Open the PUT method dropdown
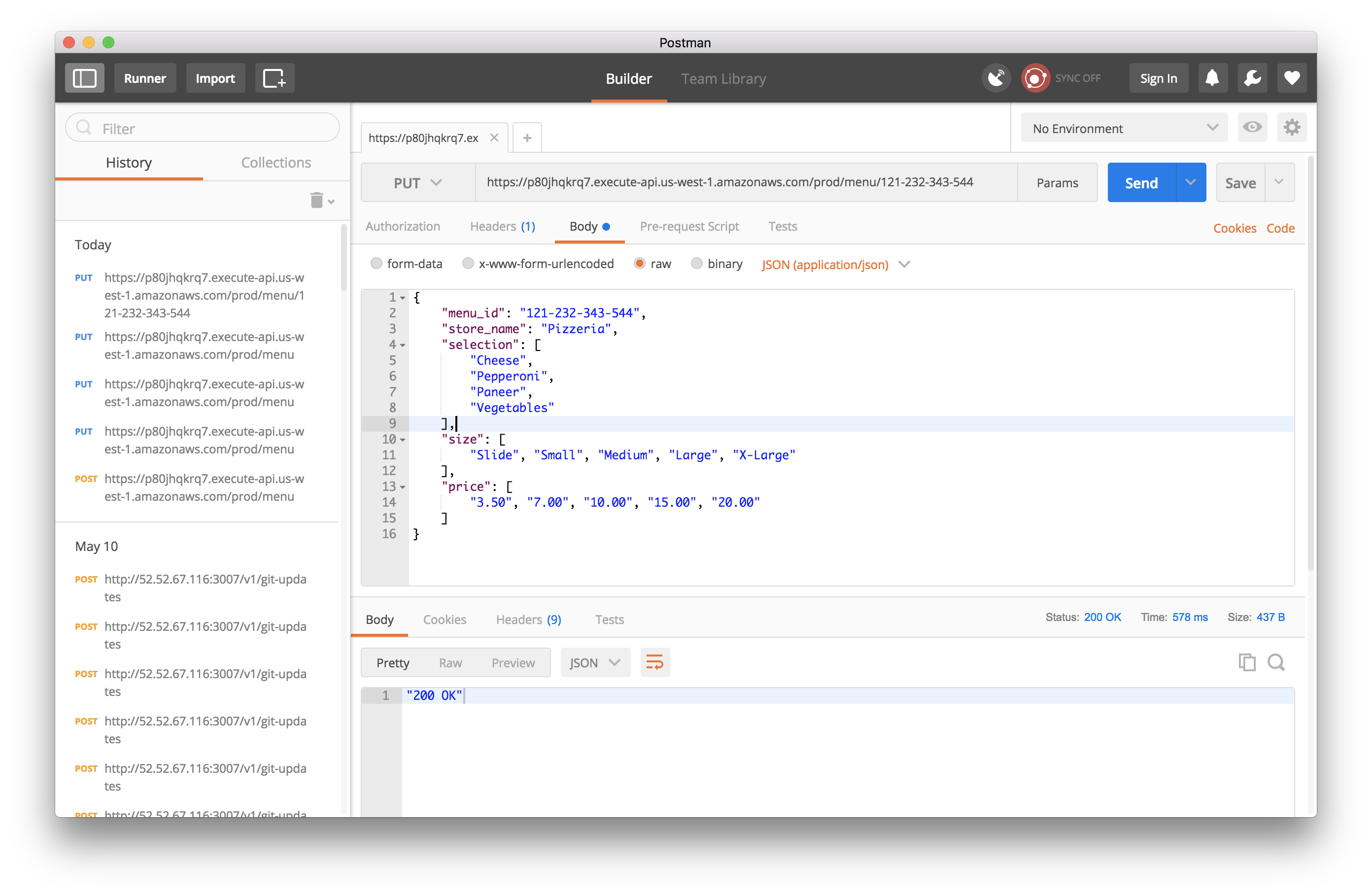 coord(417,183)
